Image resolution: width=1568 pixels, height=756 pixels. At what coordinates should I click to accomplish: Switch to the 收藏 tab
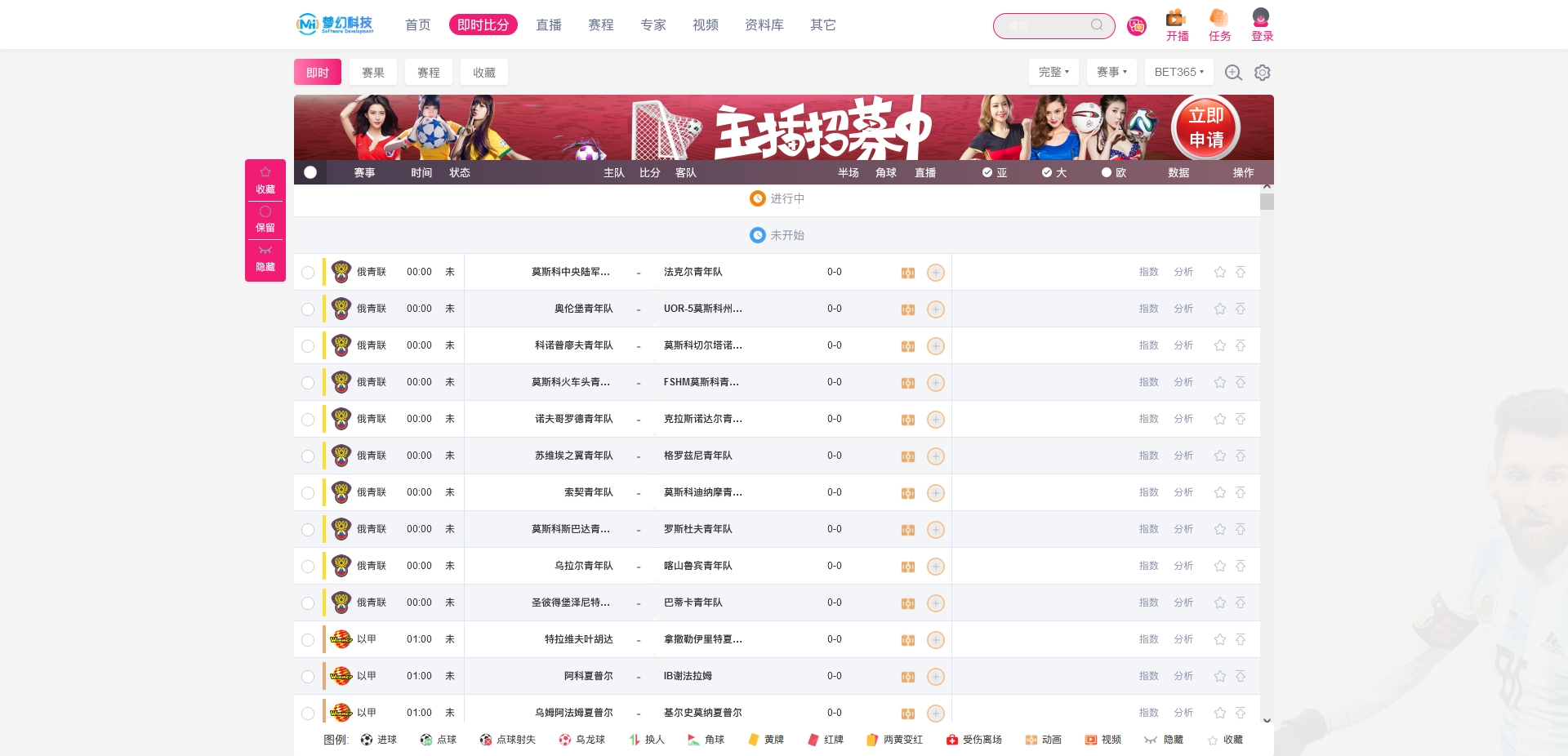pyautogui.click(x=484, y=73)
